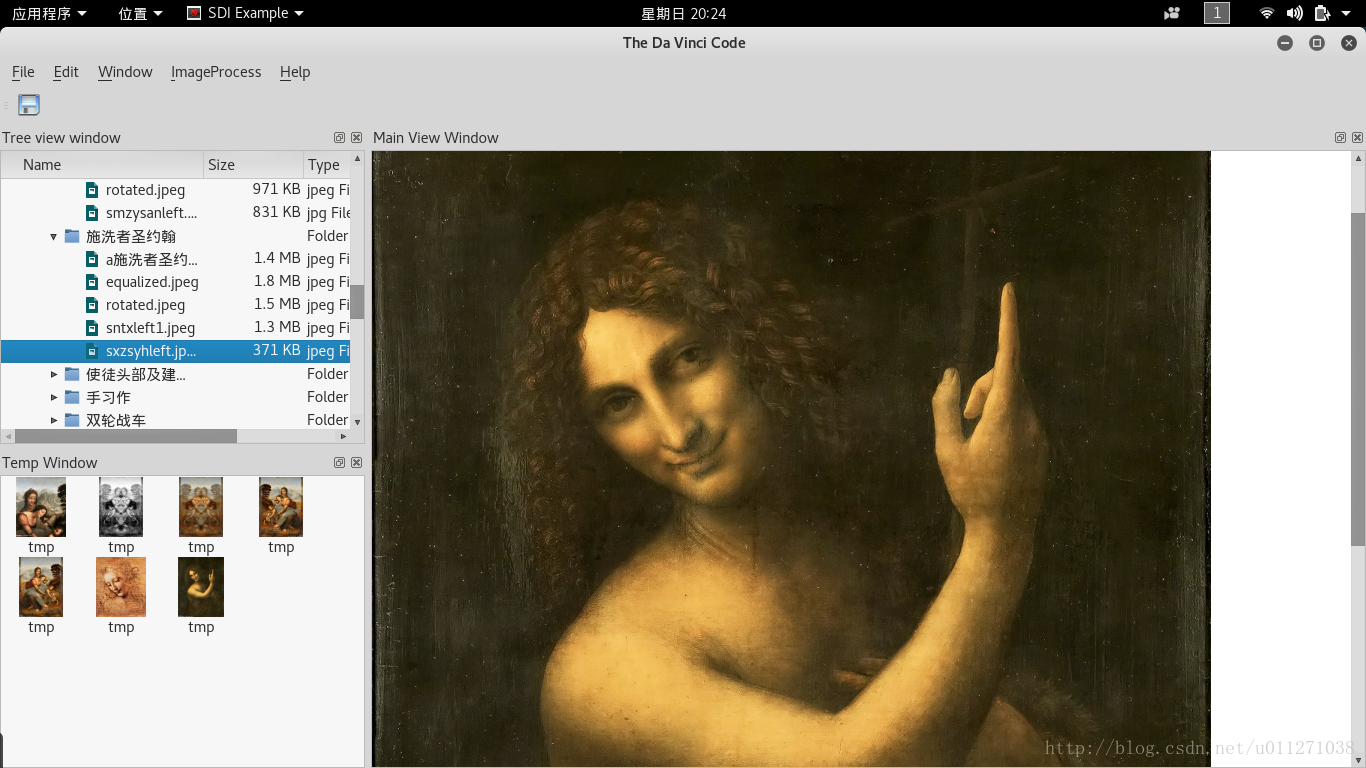The height and width of the screenshot is (768, 1366).
Task: Click the workspace indicator 1 in top bar
Action: tap(1217, 13)
